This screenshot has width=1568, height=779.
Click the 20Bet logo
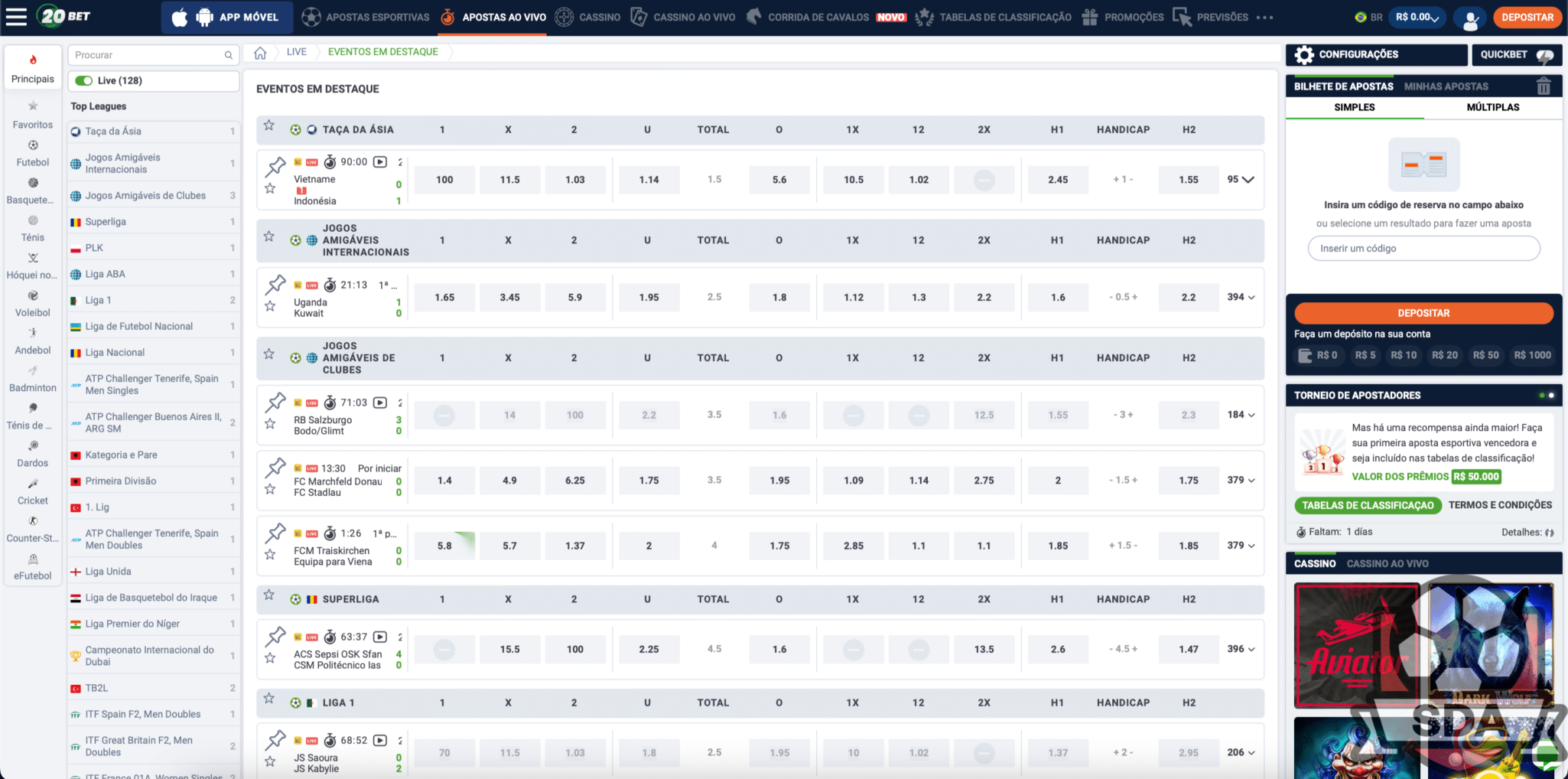pyautogui.click(x=64, y=16)
